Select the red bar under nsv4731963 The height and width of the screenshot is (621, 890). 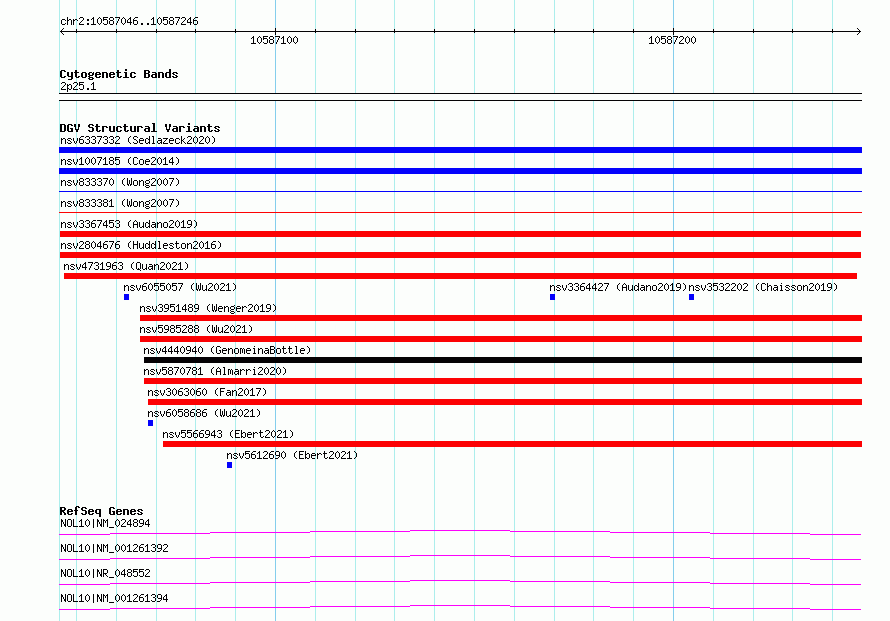(460, 276)
